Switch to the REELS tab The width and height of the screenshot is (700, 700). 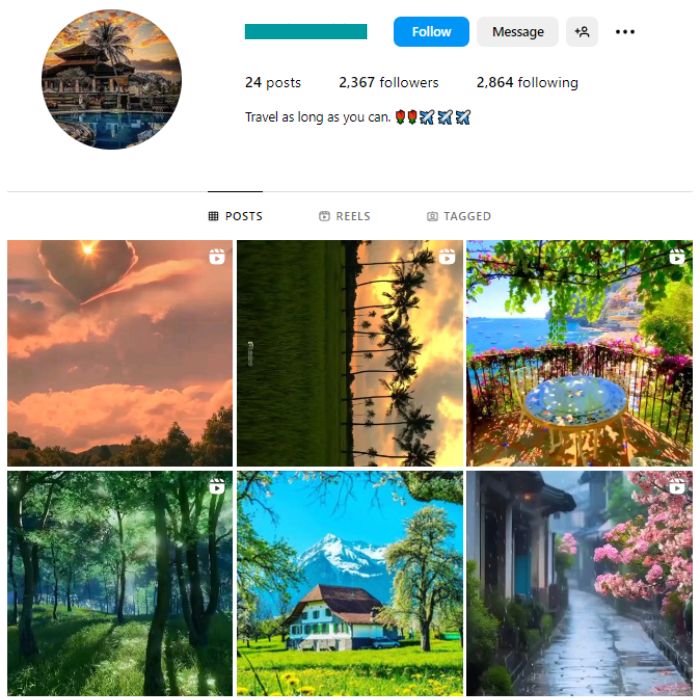point(344,216)
